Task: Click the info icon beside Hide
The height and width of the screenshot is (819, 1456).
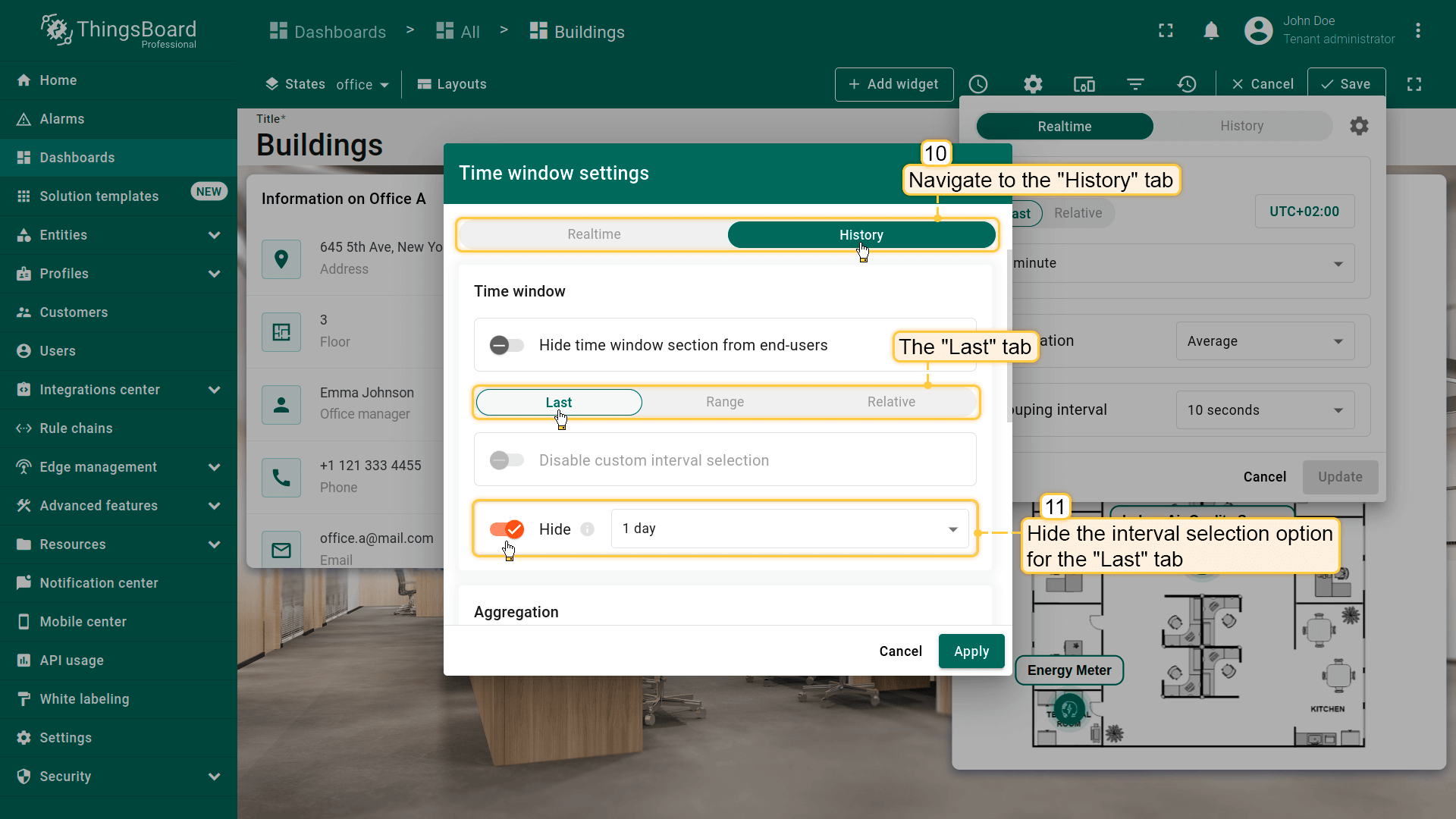Action: (588, 529)
